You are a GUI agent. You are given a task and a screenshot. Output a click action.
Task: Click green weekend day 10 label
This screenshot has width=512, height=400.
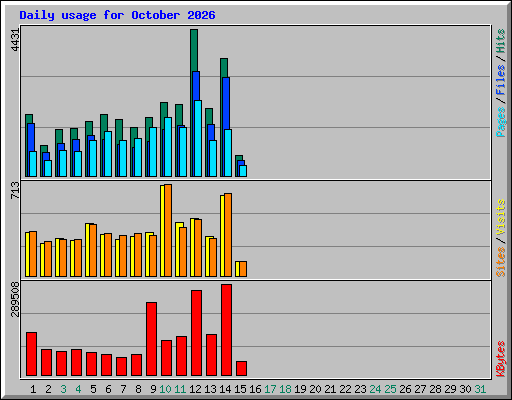(165, 389)
